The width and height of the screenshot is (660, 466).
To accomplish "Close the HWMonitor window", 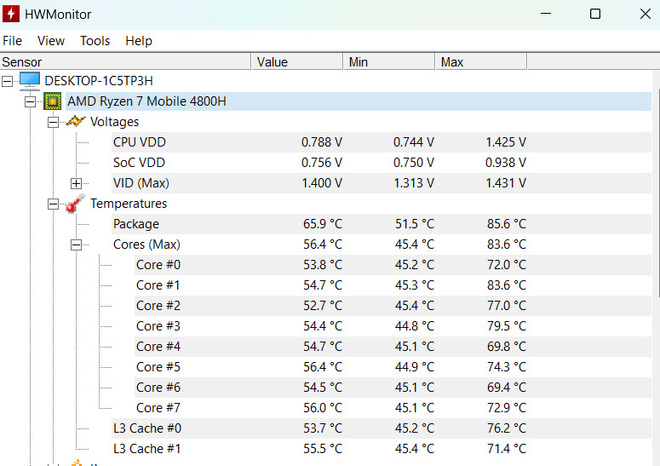I will (x=645, y=13).
